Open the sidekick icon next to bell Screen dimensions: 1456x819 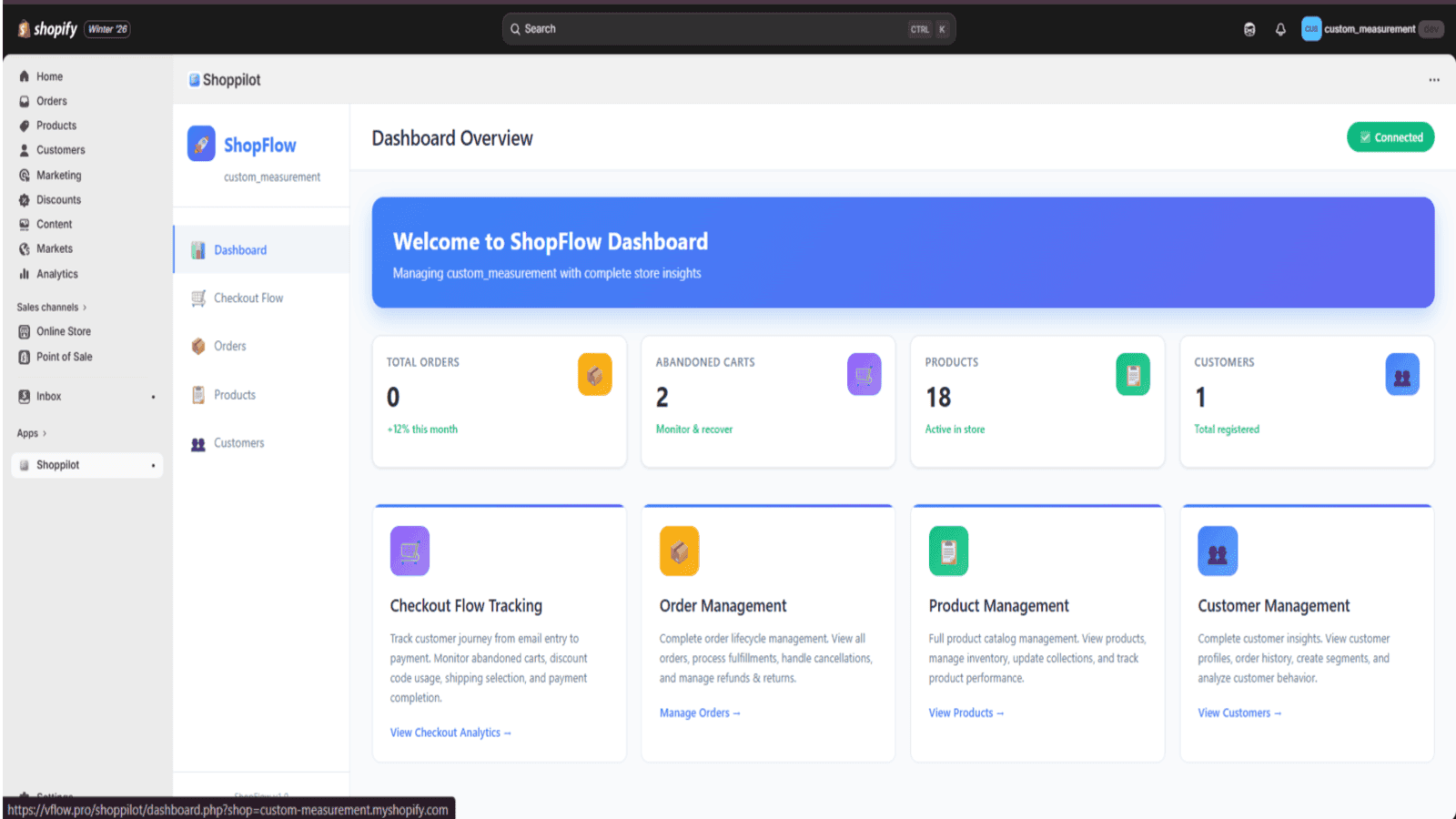coord(1249,29)
